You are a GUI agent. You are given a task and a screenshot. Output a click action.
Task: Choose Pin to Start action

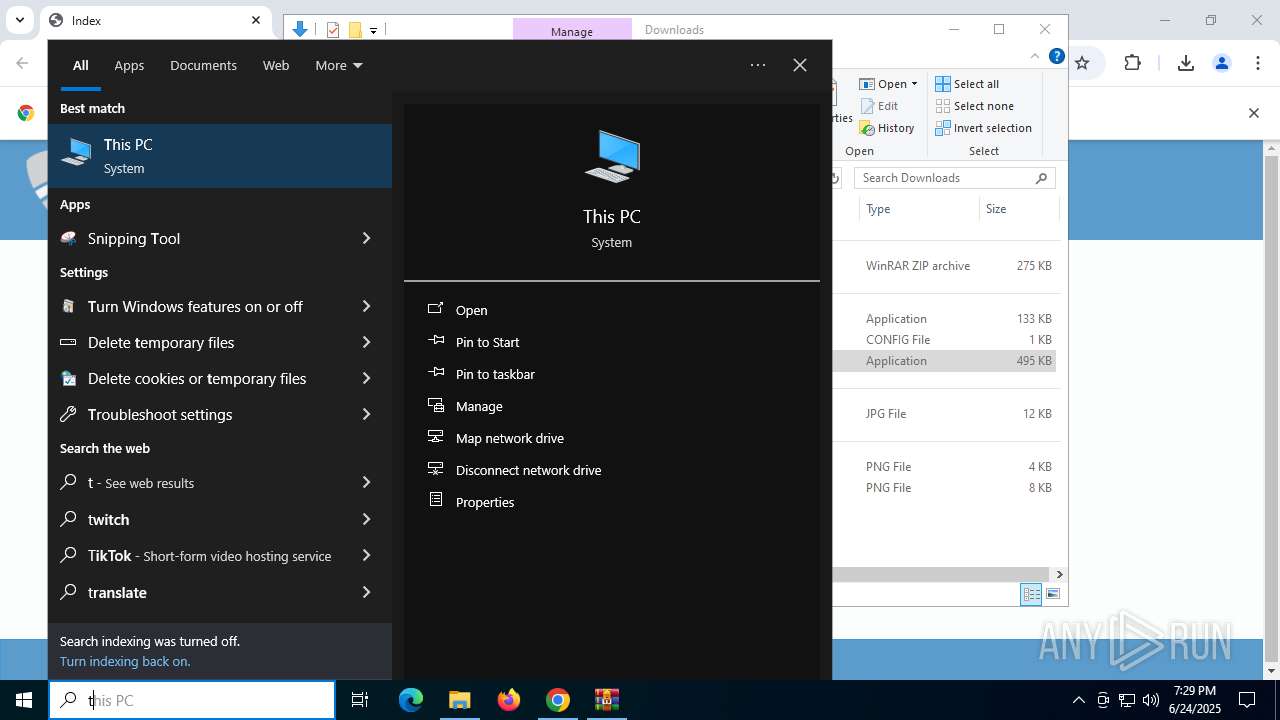[487, 342]
